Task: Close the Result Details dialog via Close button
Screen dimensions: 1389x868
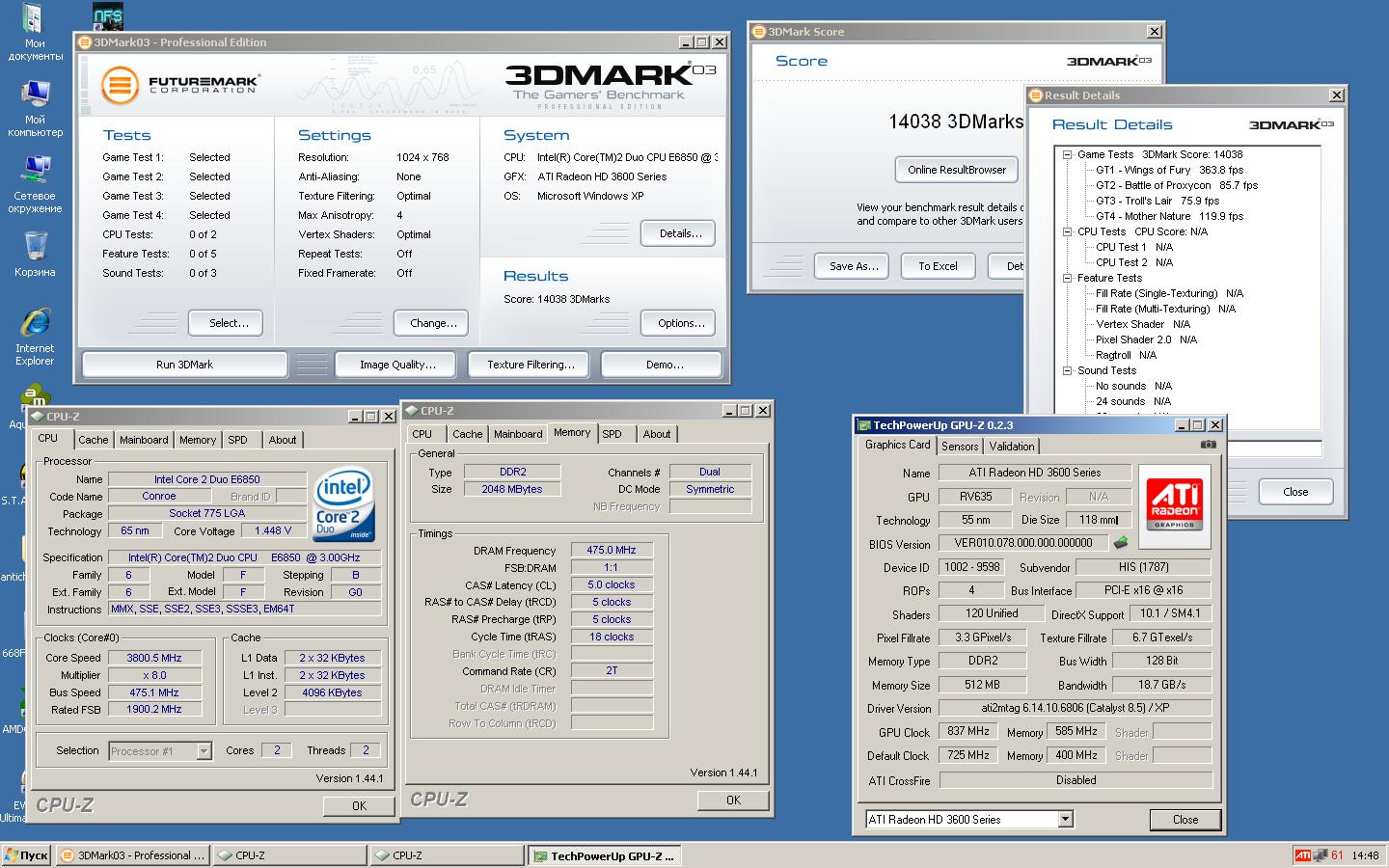Action: [1295, 492]
